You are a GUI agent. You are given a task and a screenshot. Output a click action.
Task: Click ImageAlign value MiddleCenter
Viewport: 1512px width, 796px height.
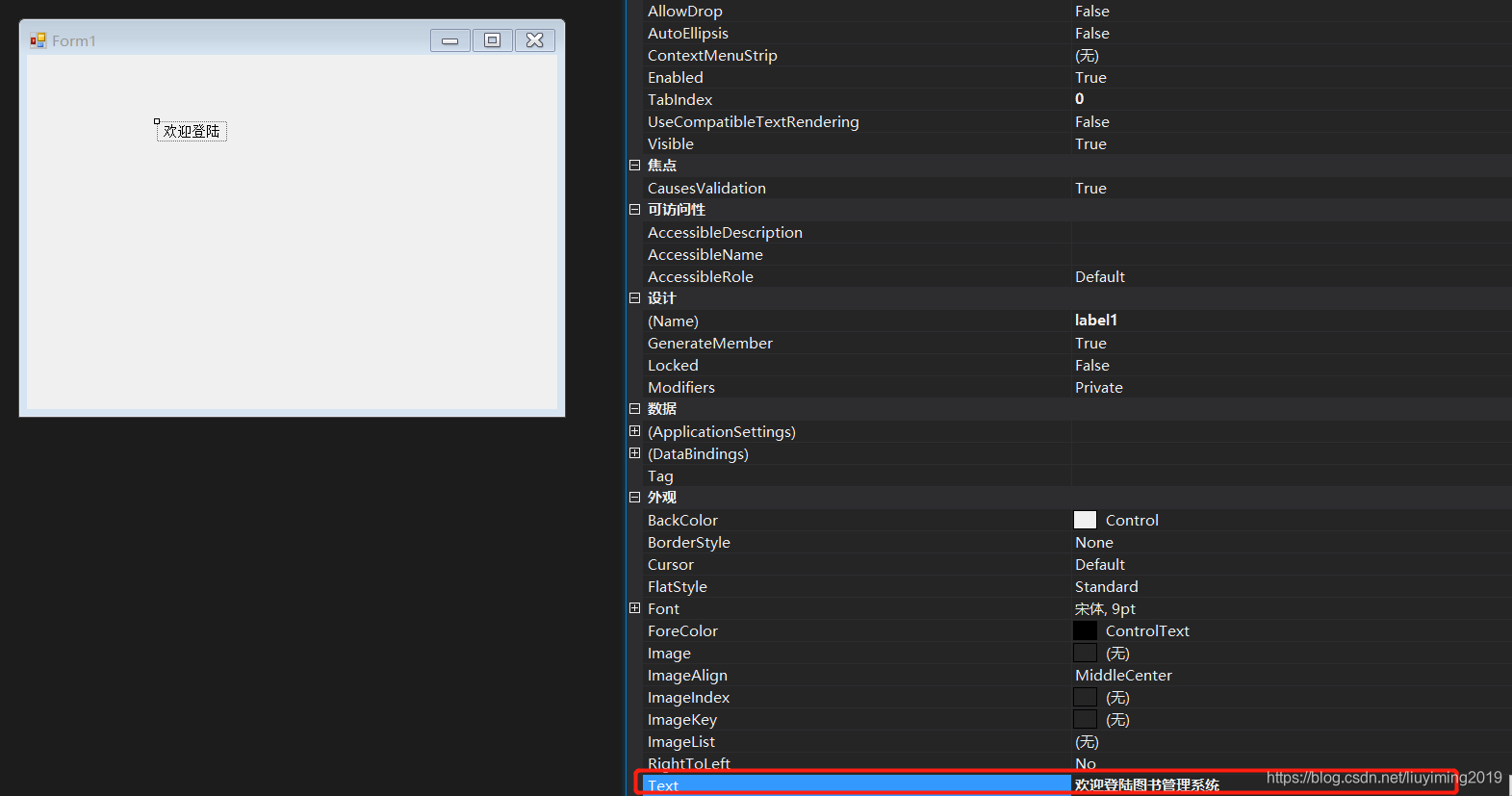pos(1123,675)
